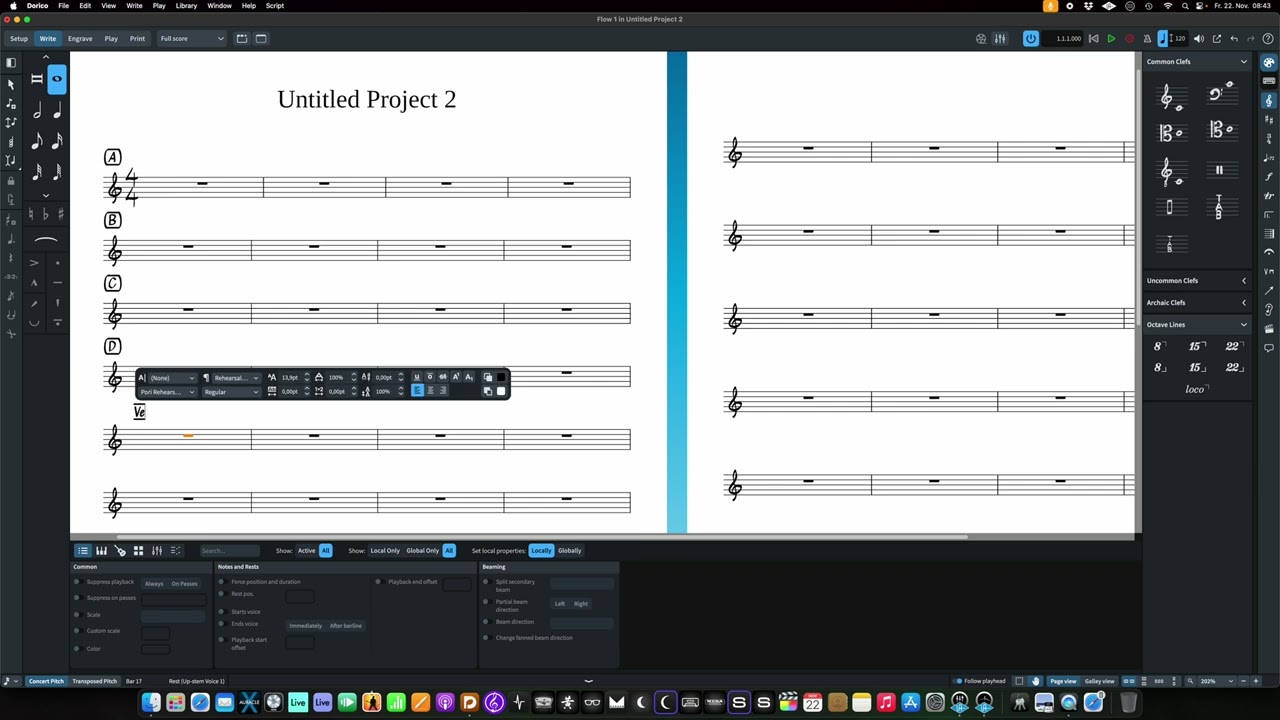This screenshot has width=1280, height=720.
Task: Select Galley view in the status bar
Action: (x=1099, y=681)
